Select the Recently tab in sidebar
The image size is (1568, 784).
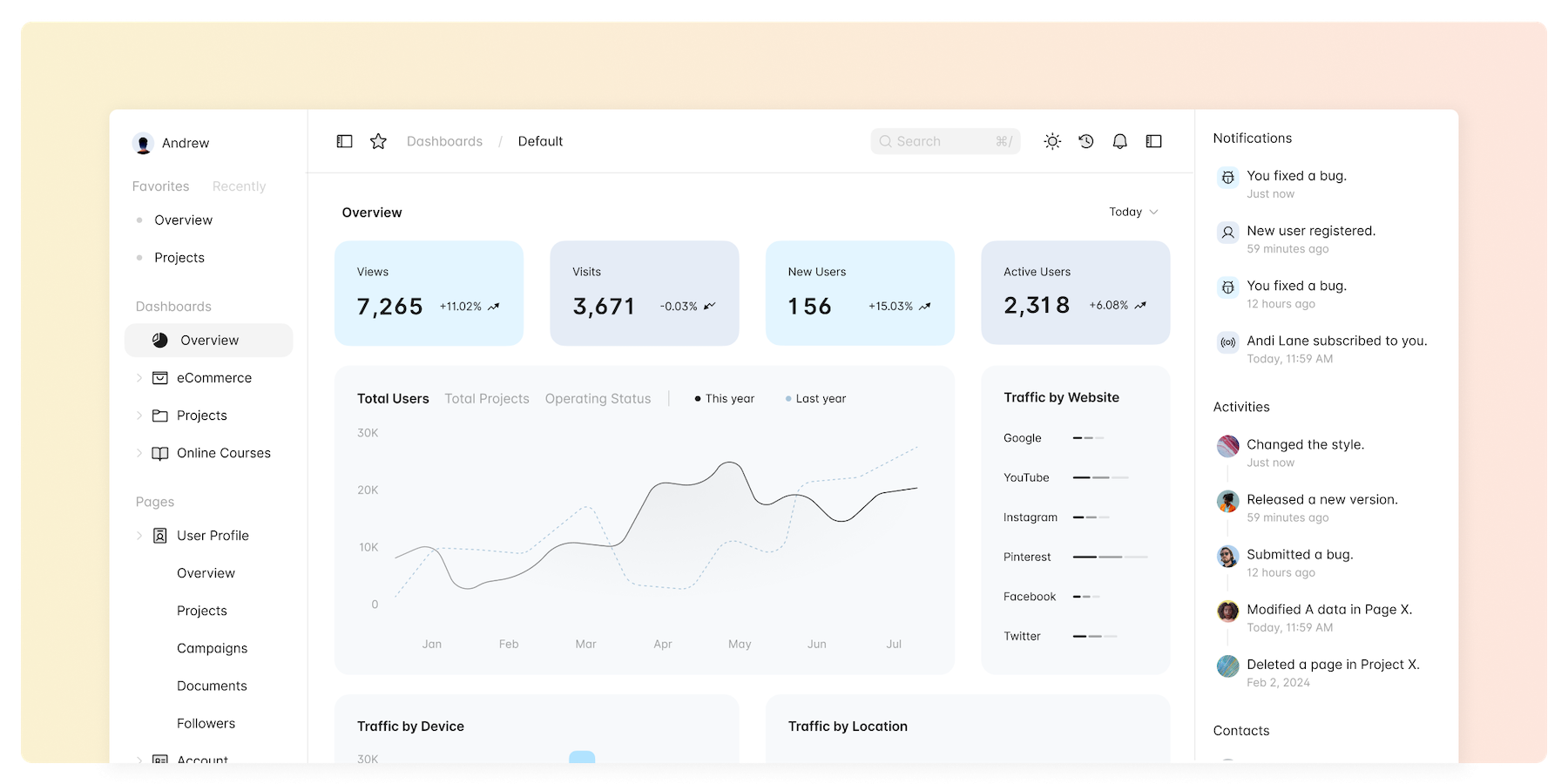[x=239, y=186]
